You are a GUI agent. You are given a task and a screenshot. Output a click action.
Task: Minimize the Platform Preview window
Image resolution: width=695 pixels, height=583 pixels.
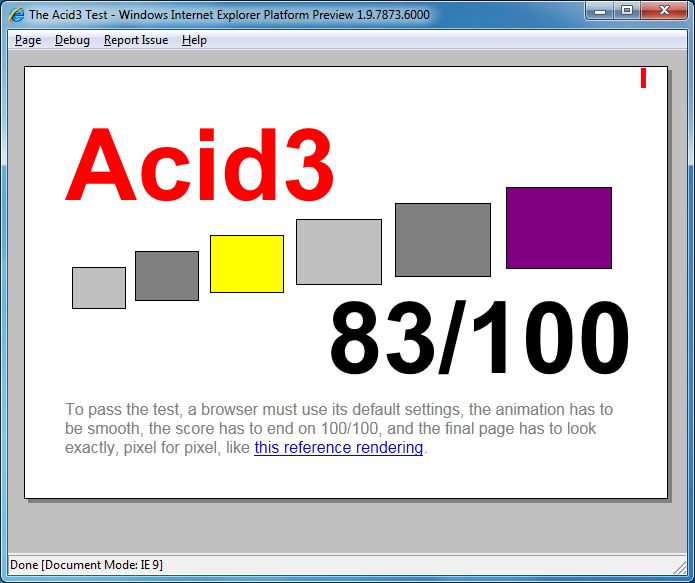point(600,11)
